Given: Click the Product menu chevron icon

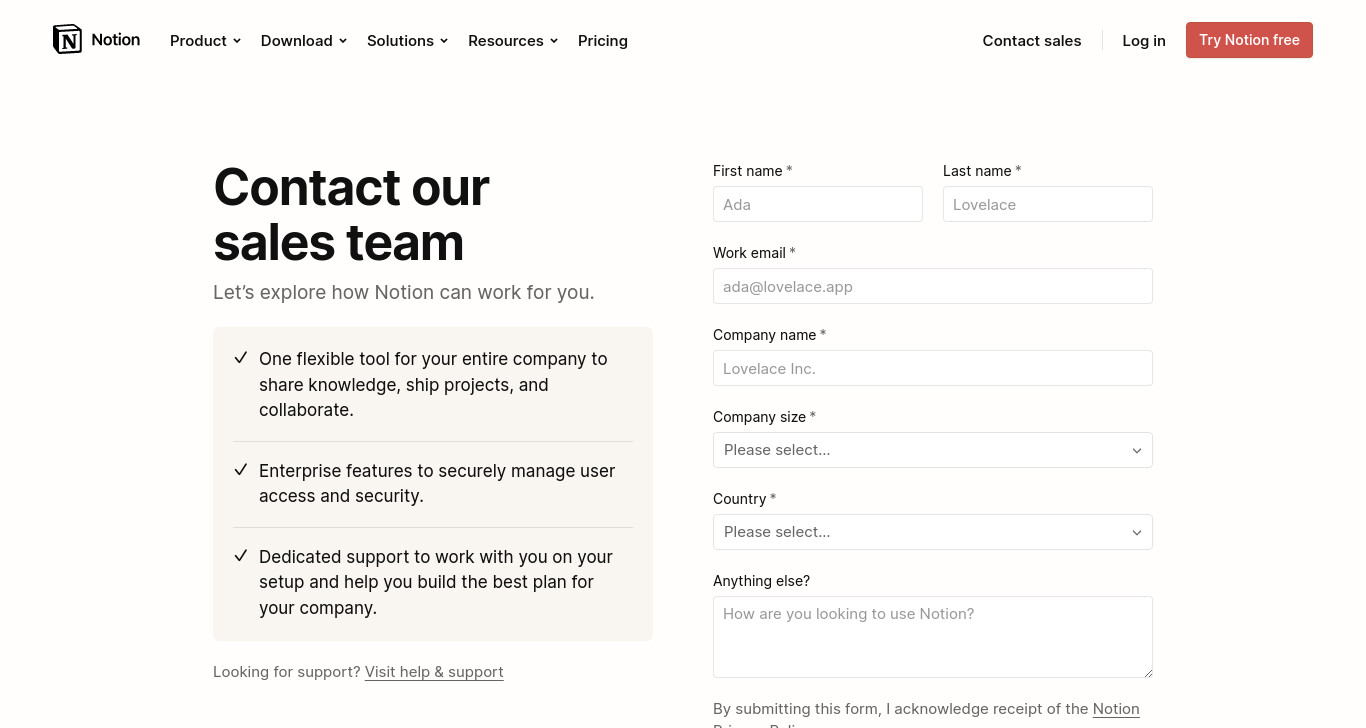Looking at the screenshot, I should point(237,41).
